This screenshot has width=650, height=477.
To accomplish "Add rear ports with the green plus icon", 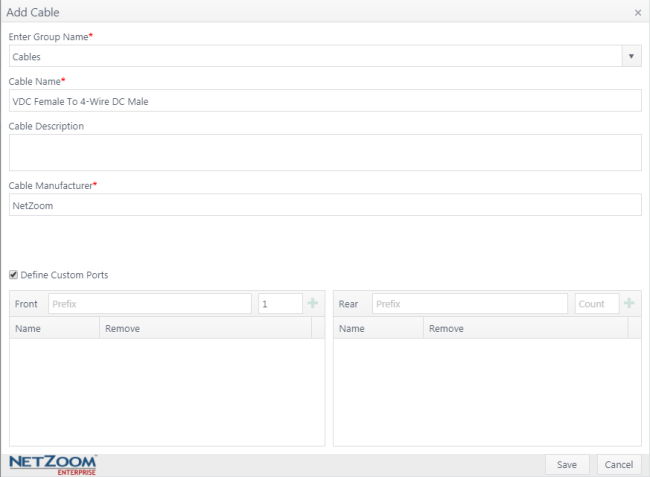I will point(629,303).
